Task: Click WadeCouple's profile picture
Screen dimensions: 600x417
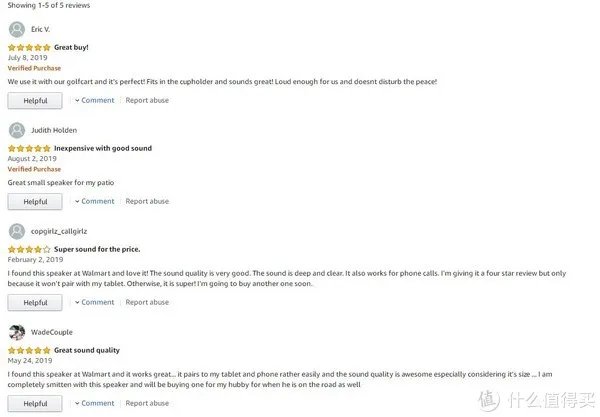Action: coord(16,332)
